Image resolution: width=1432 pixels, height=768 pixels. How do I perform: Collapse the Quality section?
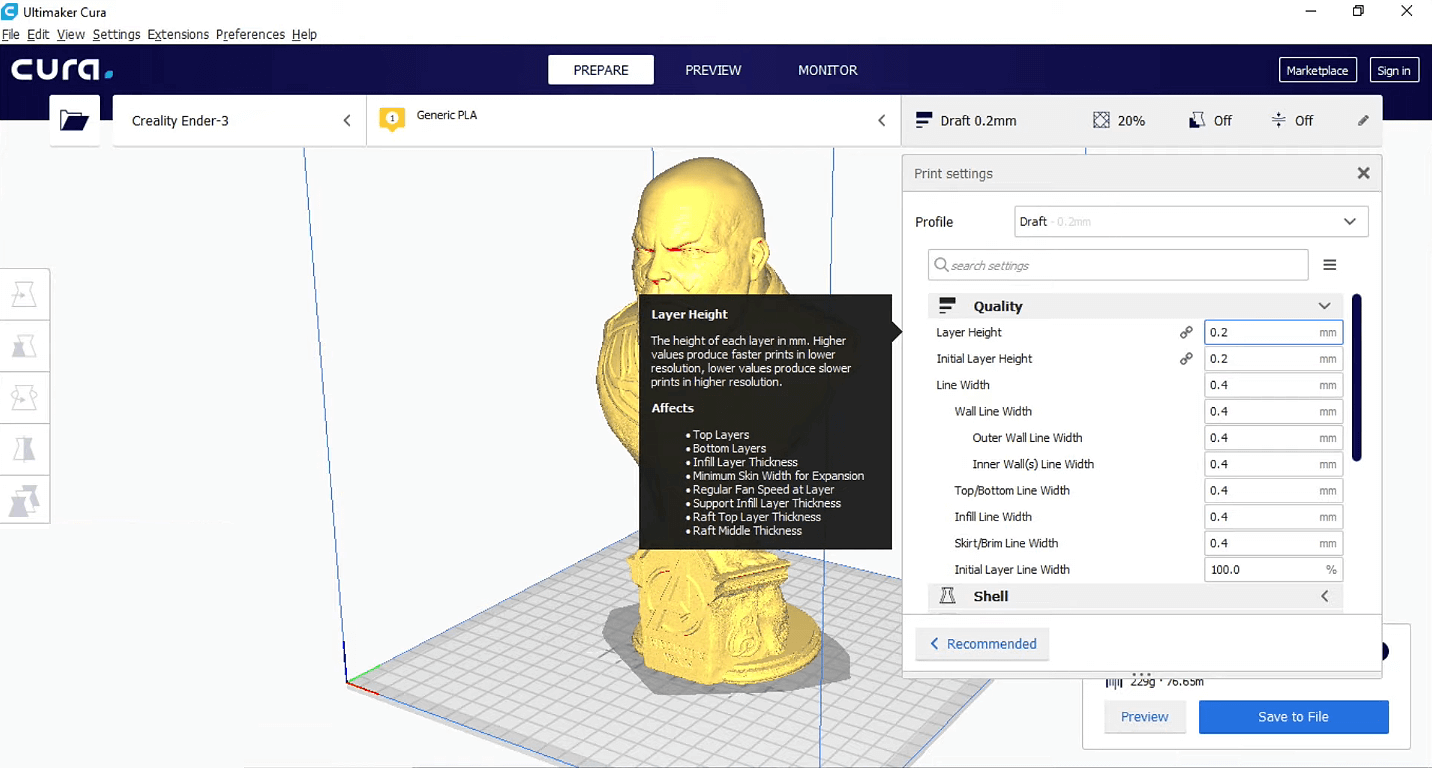point(1324,306)
